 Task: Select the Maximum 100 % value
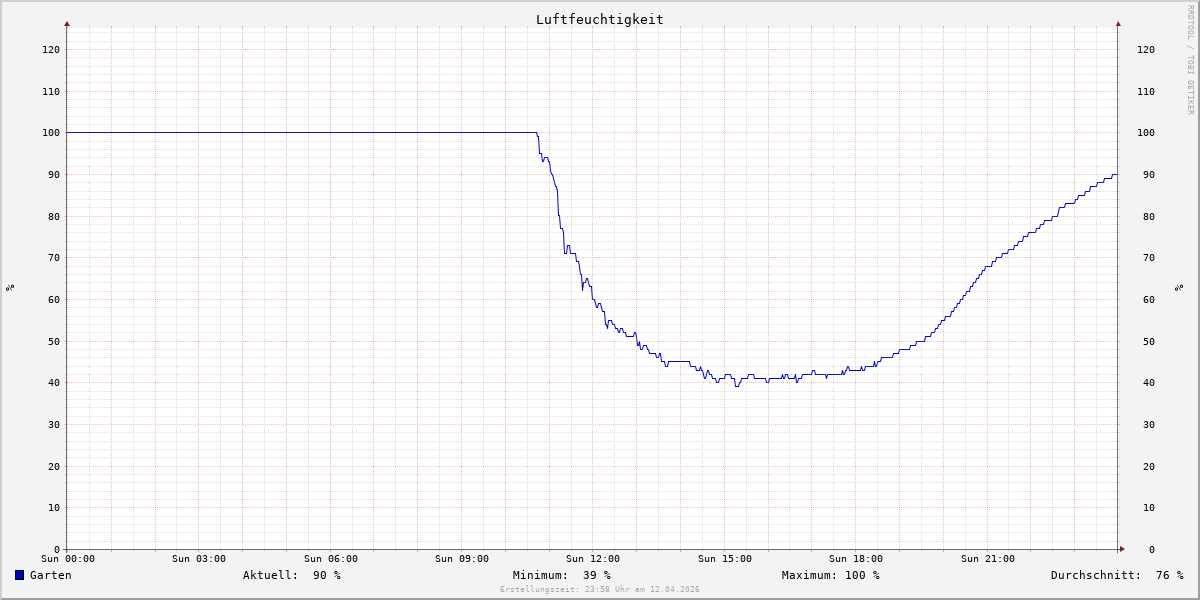point(861,575)
